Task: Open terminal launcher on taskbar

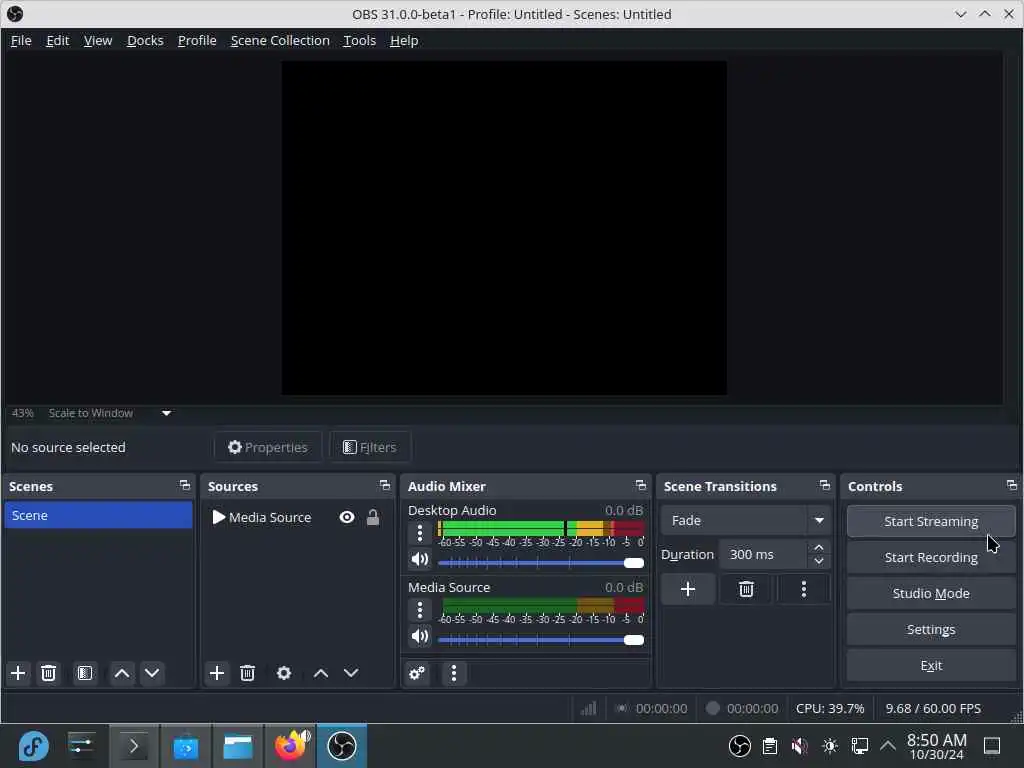Action: tap(133, 745)
